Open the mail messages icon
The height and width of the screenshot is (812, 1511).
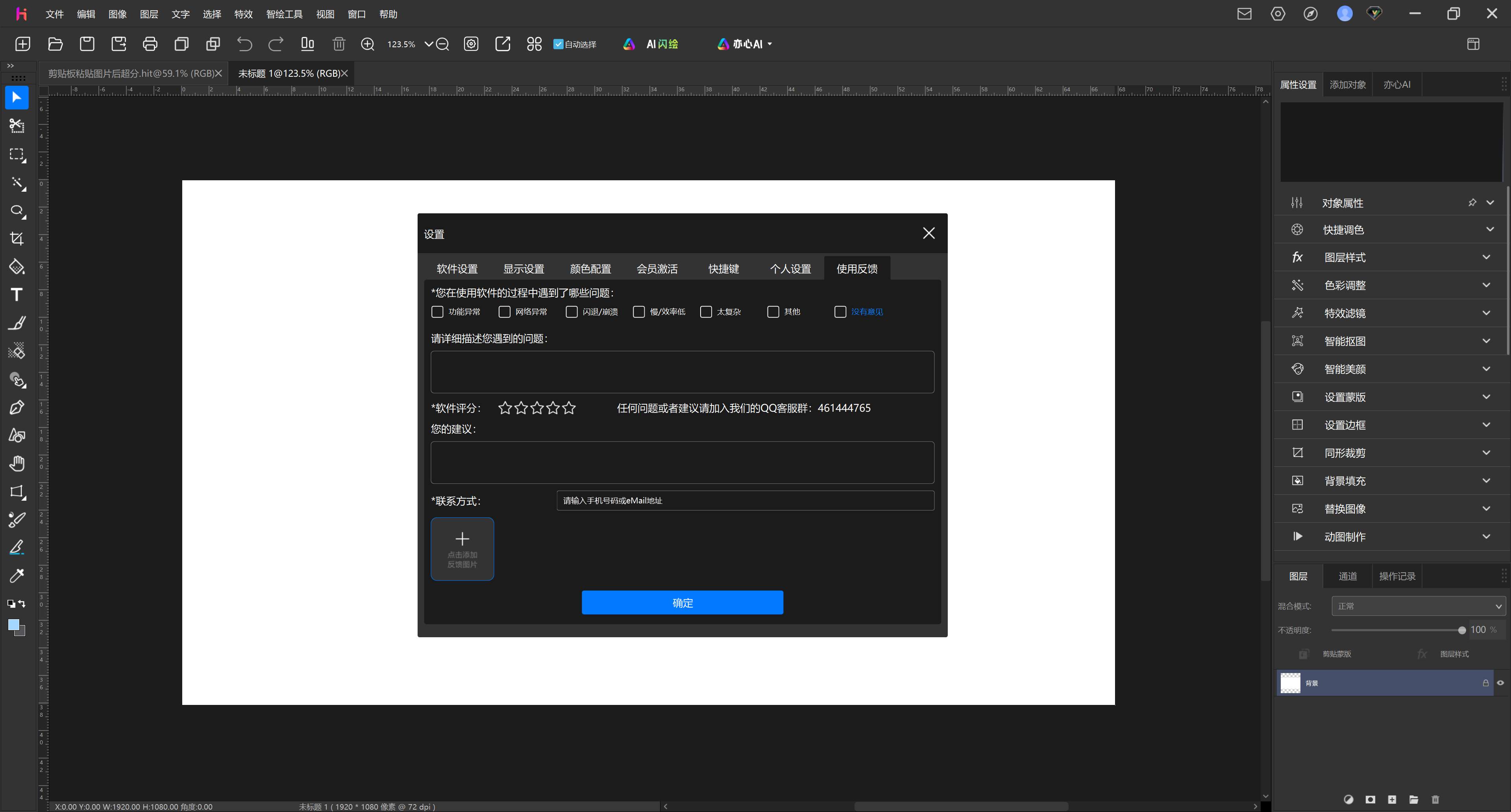coord(1244,13)
